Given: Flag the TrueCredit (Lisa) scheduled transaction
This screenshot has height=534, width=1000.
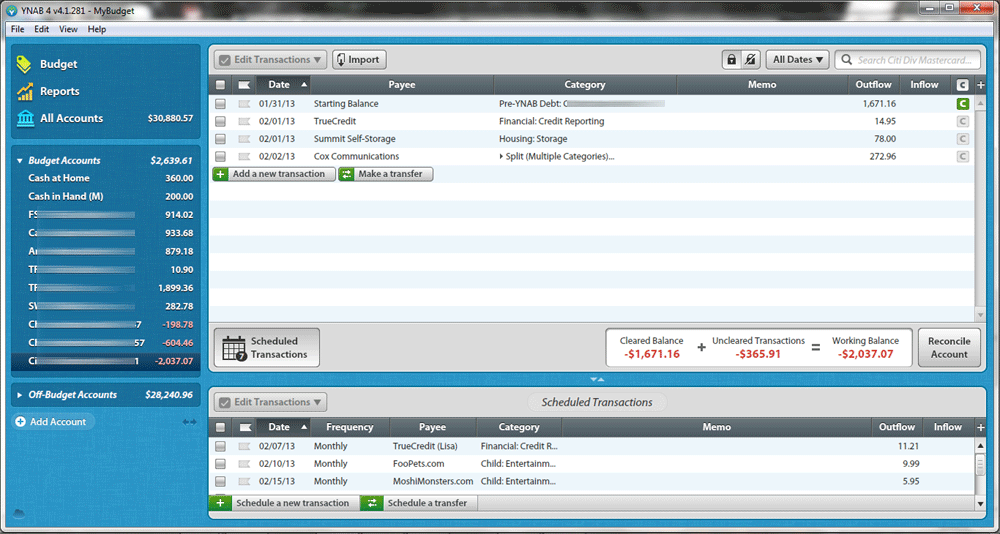Looking at the screenshot, I should [244, 446].
